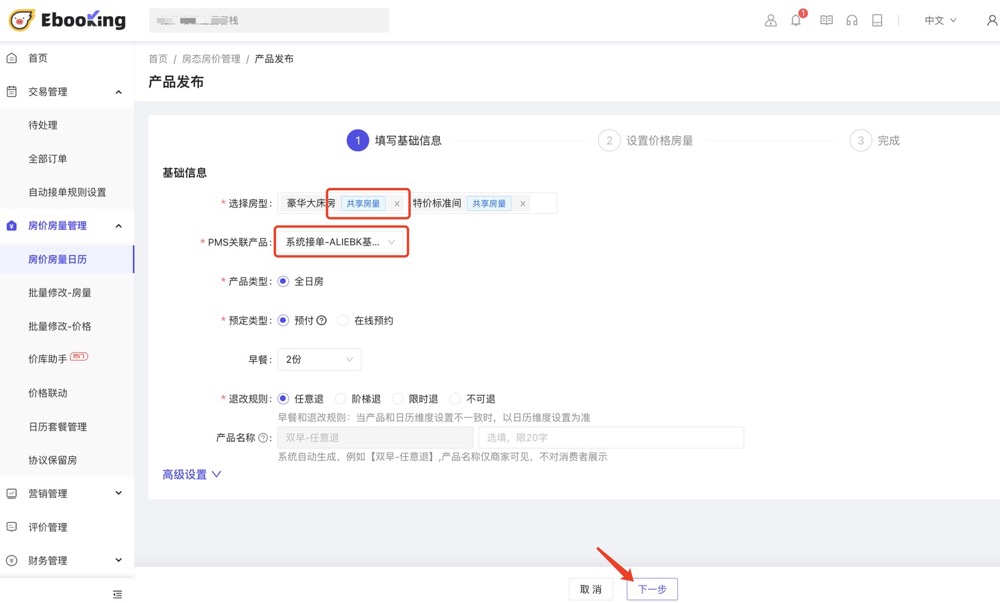This screenshot has height=603, width=1000.
Task: Choose the 阶梯退 cancellation rule
Action: [341, 399]
